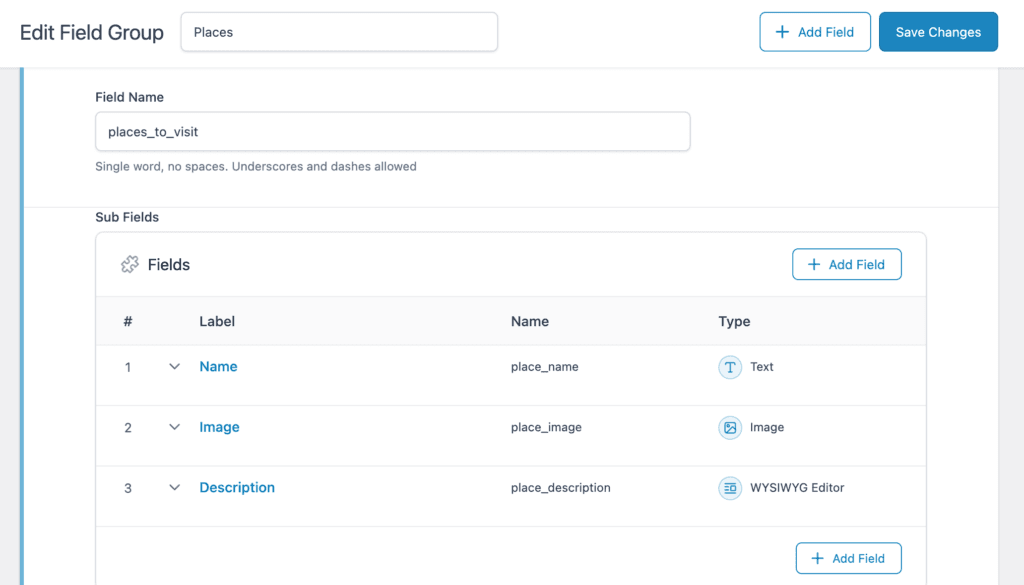
Task: Click the plus icon on bottom Add Field button
Action: pyautogui.click(x=817, y=558)
